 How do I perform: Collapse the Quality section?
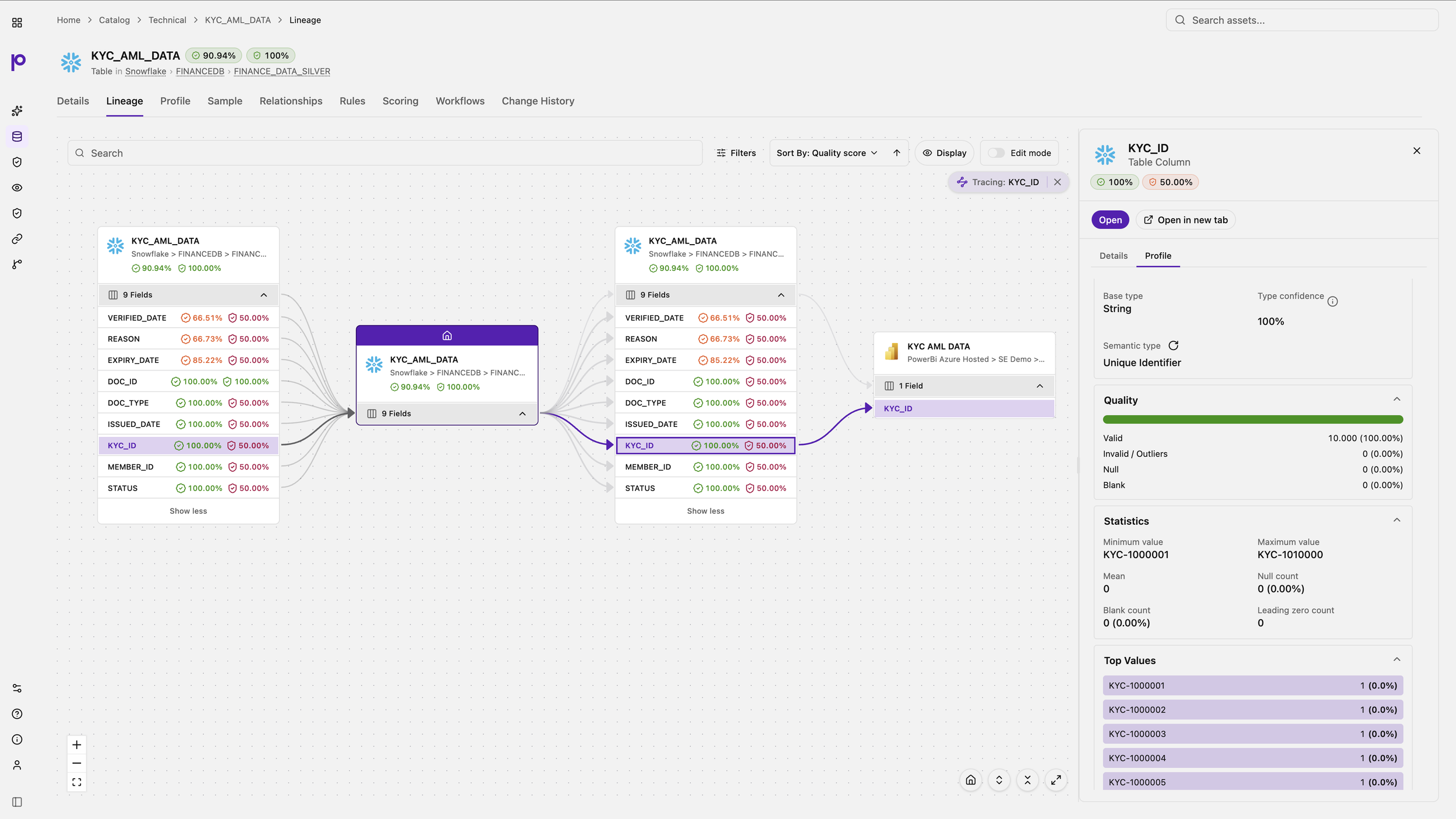tap(1397, 400)
